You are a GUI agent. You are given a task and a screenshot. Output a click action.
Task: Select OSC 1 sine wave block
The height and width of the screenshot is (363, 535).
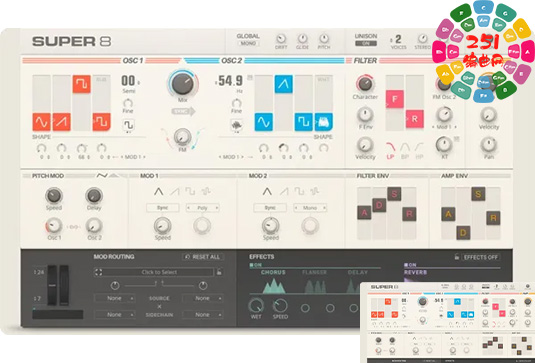point(41,122)
